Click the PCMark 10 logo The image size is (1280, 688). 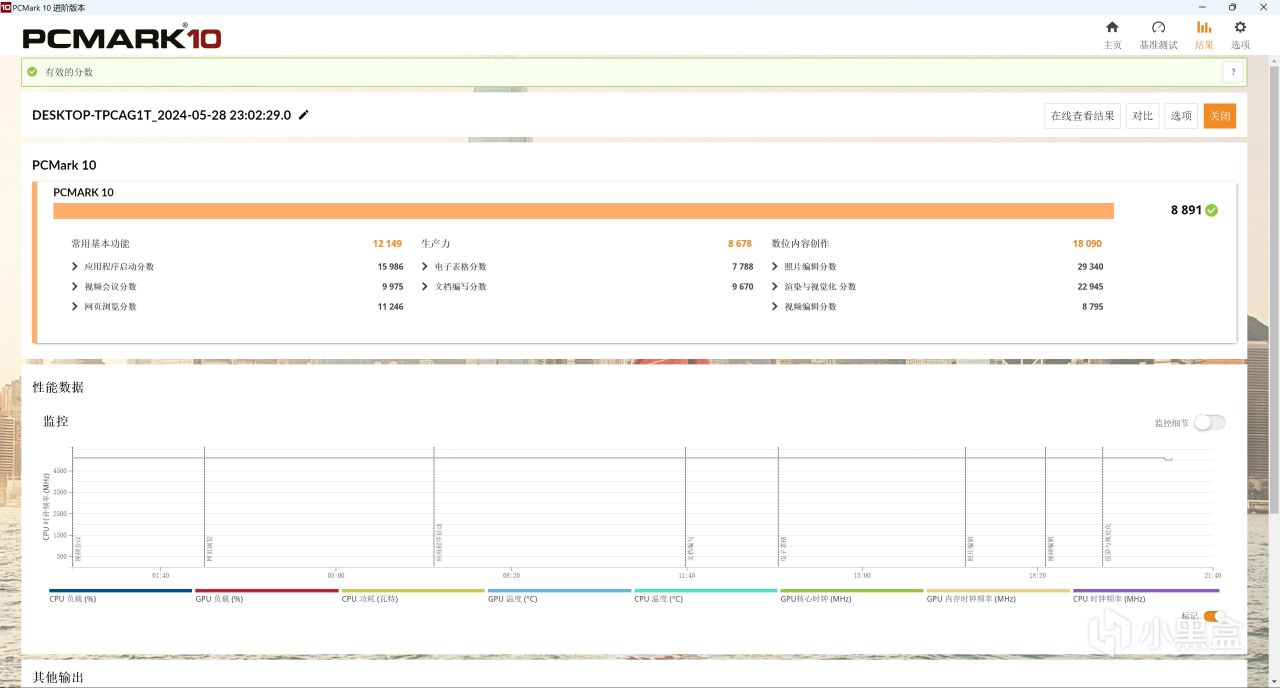coord(122,38)
